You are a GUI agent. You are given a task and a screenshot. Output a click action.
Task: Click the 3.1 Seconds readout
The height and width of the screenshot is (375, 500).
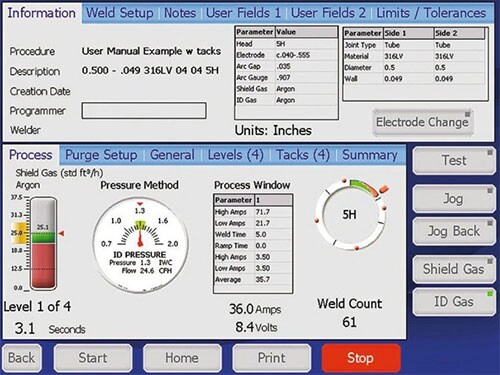pos(50,329)
